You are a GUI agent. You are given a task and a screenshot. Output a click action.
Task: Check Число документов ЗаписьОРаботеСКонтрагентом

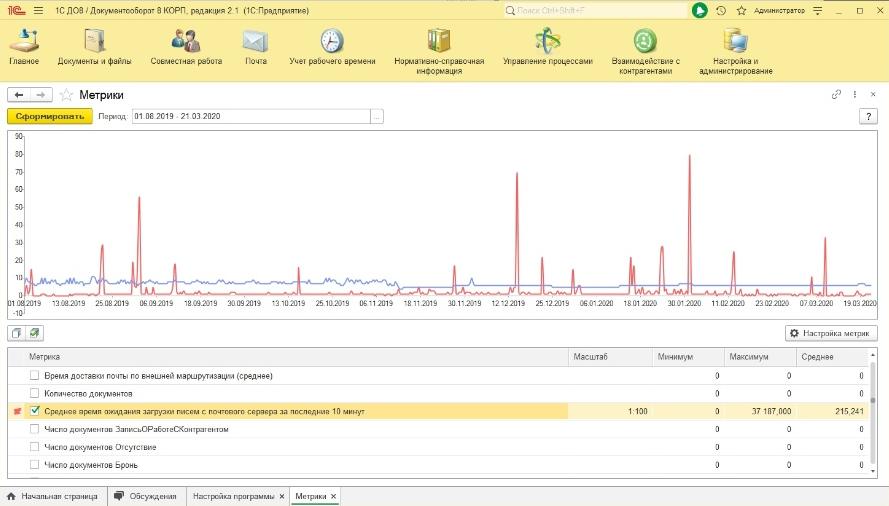point(35,429)
